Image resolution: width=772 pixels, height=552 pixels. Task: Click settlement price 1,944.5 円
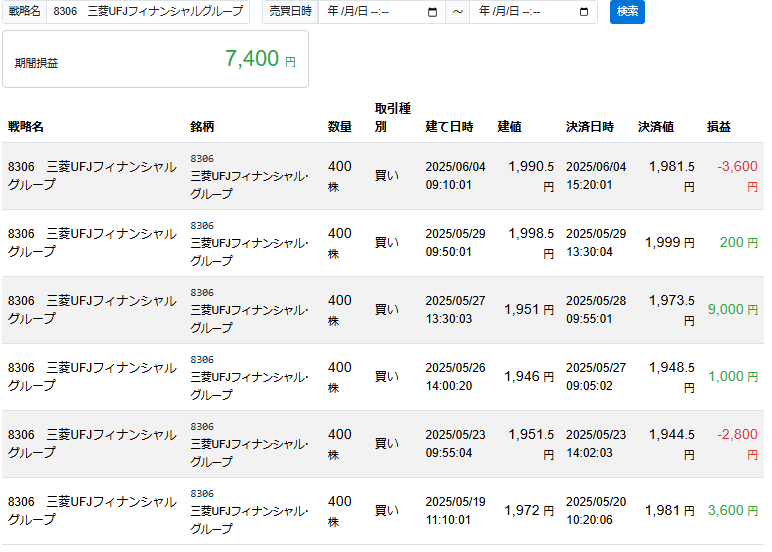672,444
